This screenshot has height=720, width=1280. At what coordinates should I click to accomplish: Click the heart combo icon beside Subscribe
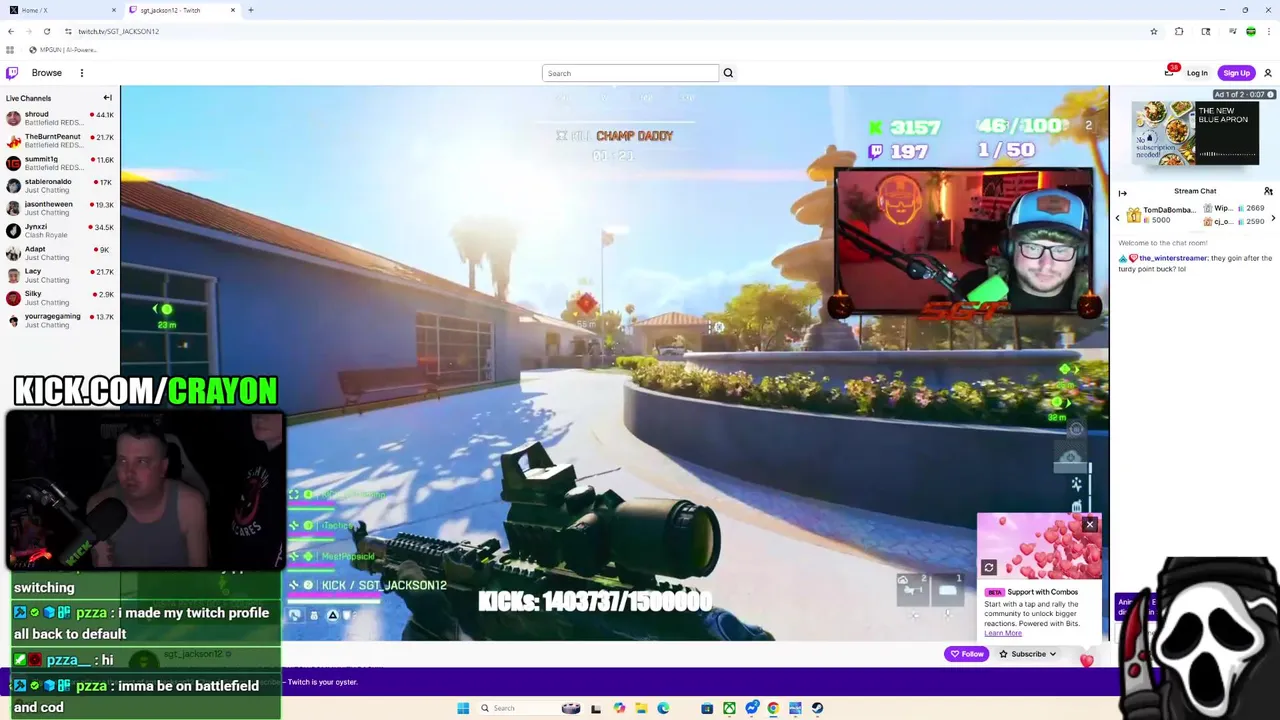pos(1087,659)
